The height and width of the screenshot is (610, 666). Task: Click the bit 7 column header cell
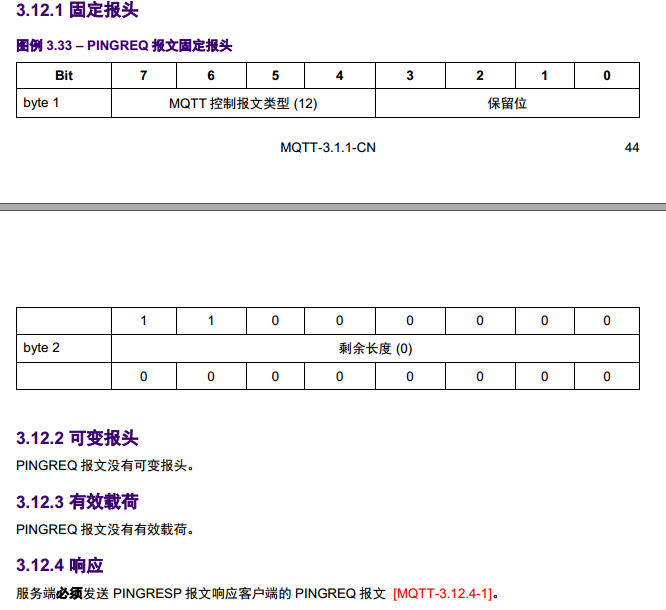pyautogui.click(x=144, y=76)
